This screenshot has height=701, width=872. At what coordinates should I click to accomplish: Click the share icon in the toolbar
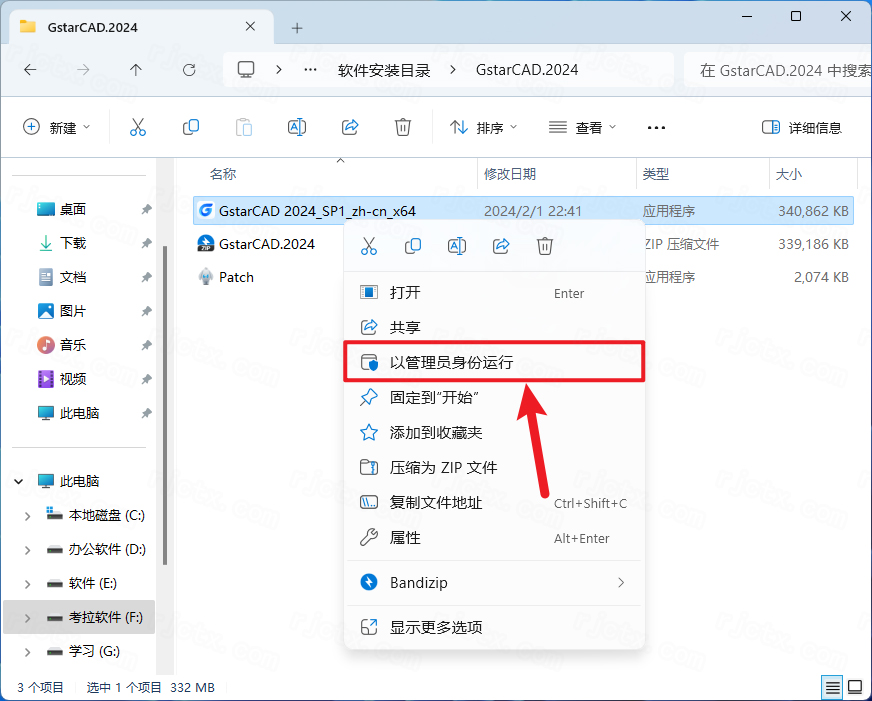pos(350,127)
